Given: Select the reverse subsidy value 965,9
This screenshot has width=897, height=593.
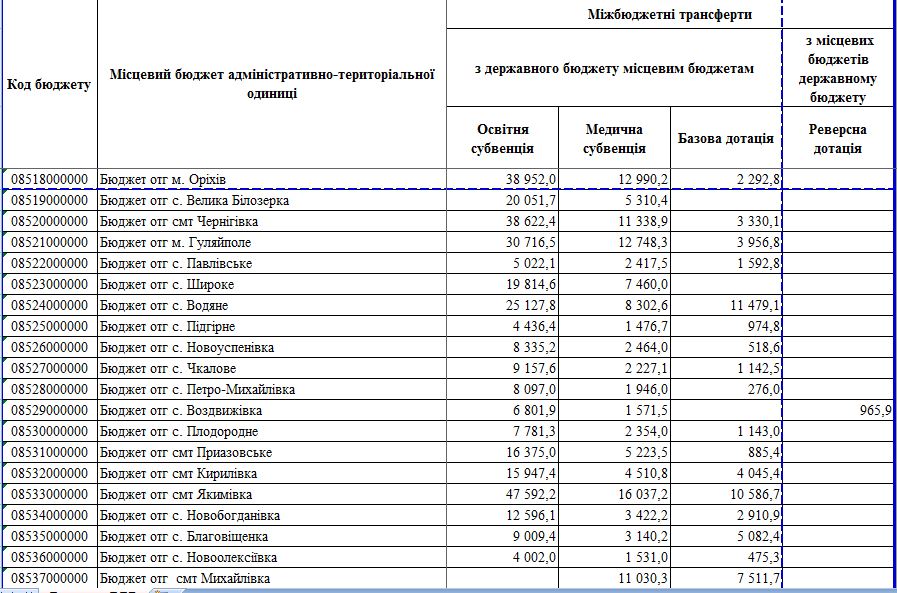Looking at the screenshot, I should [838, 410].
